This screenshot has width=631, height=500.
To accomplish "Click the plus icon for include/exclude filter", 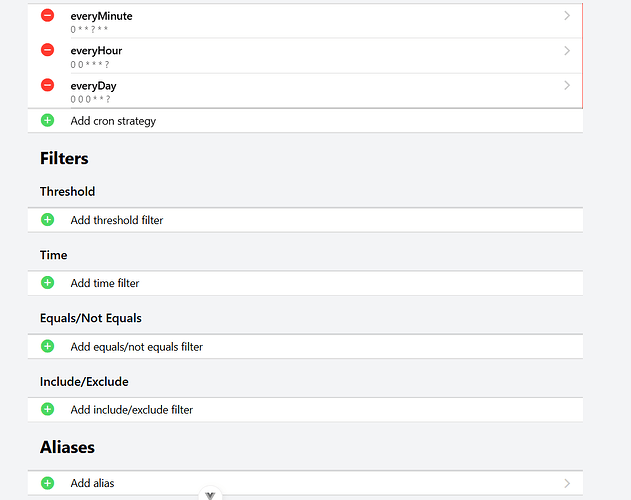I will [47, 409].
